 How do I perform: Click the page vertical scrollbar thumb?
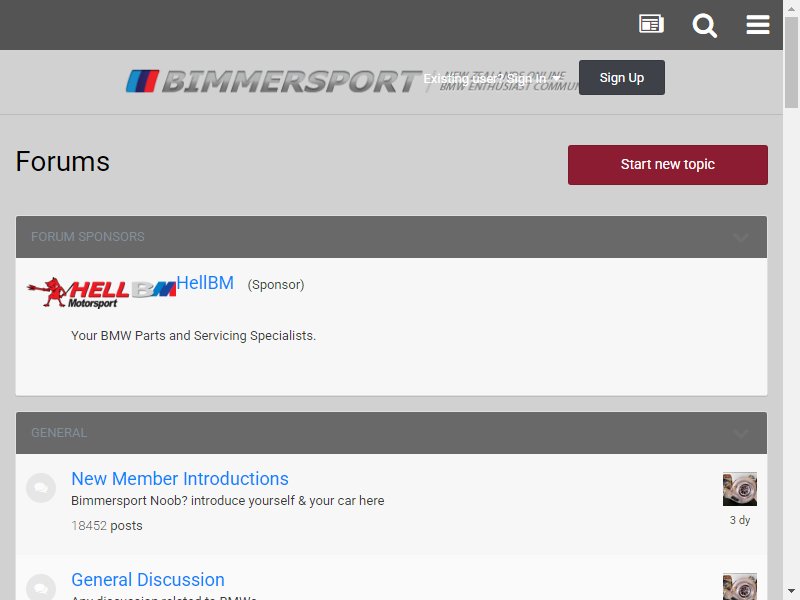pos(791,62)
